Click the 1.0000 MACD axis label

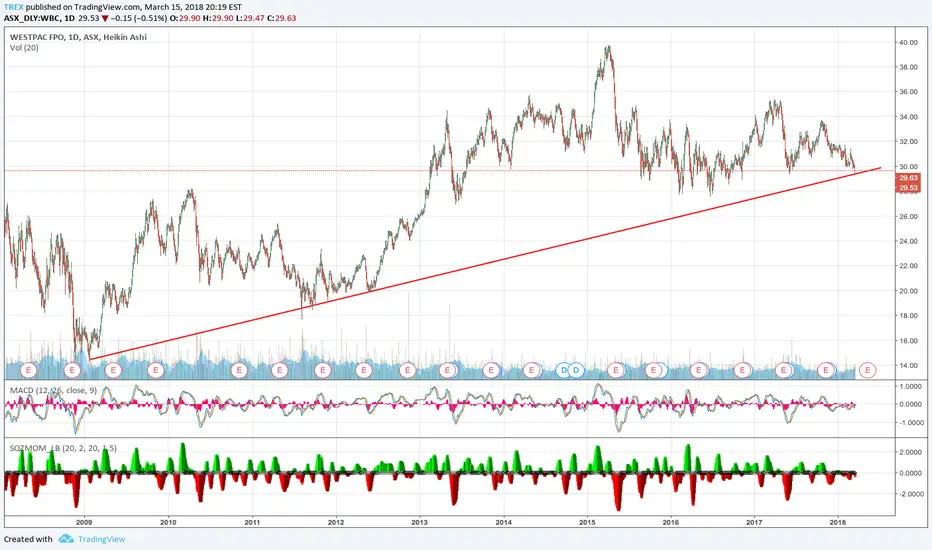coord(911,386)
